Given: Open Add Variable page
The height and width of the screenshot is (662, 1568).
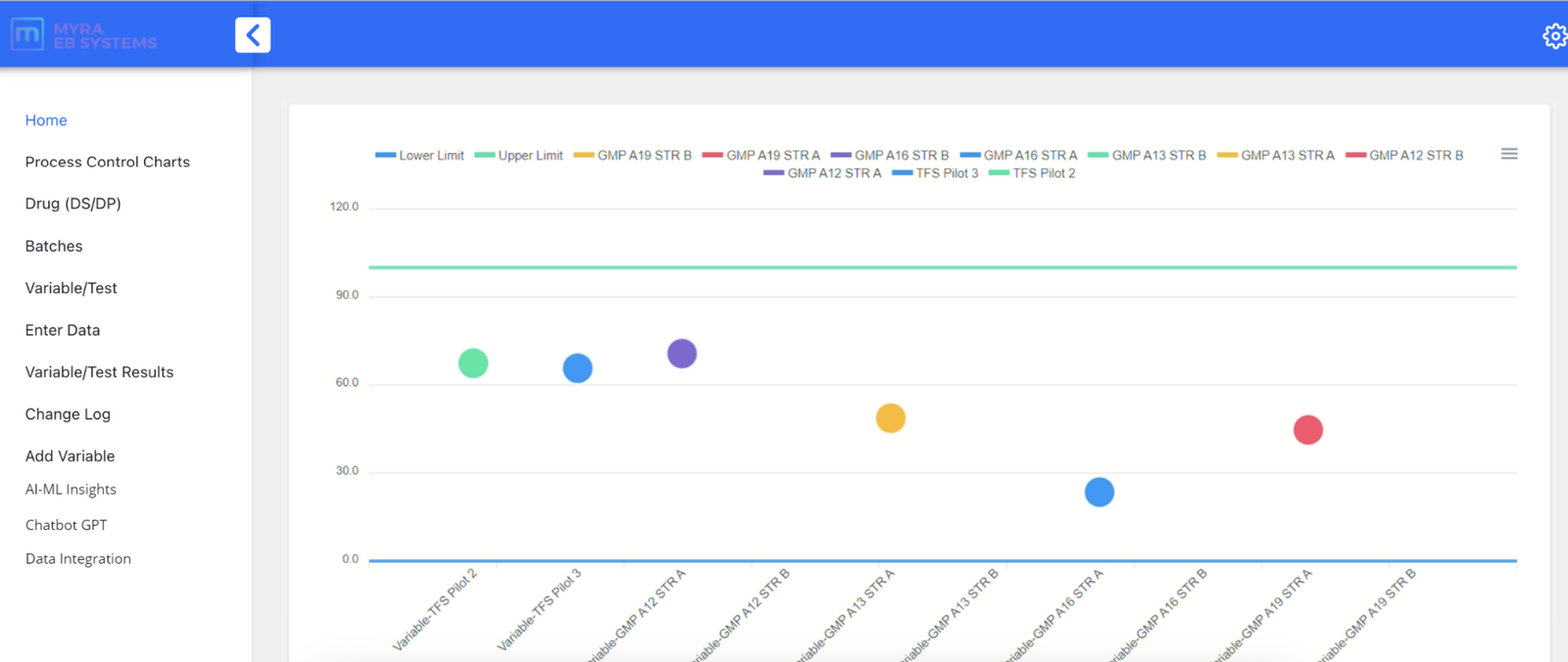Looking at the screenshot, I should [71, 456].
